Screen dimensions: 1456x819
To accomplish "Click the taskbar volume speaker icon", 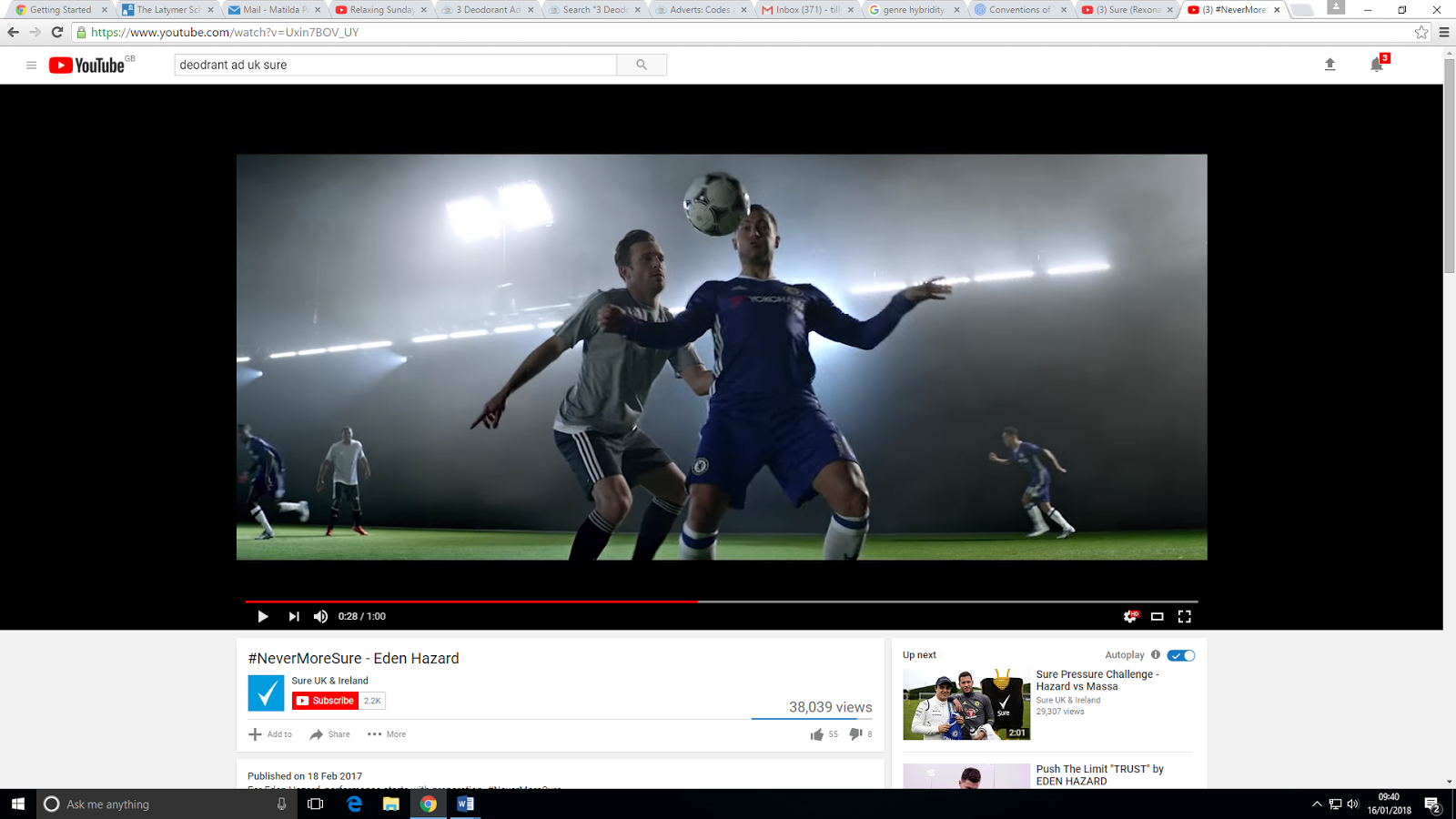I will click(1353, 804).
